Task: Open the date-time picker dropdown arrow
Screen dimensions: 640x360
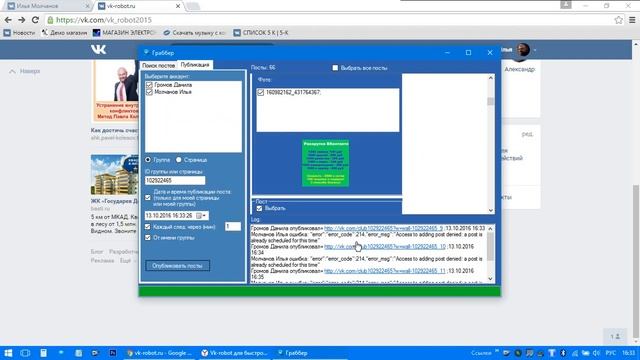Action: coord(204,216)
